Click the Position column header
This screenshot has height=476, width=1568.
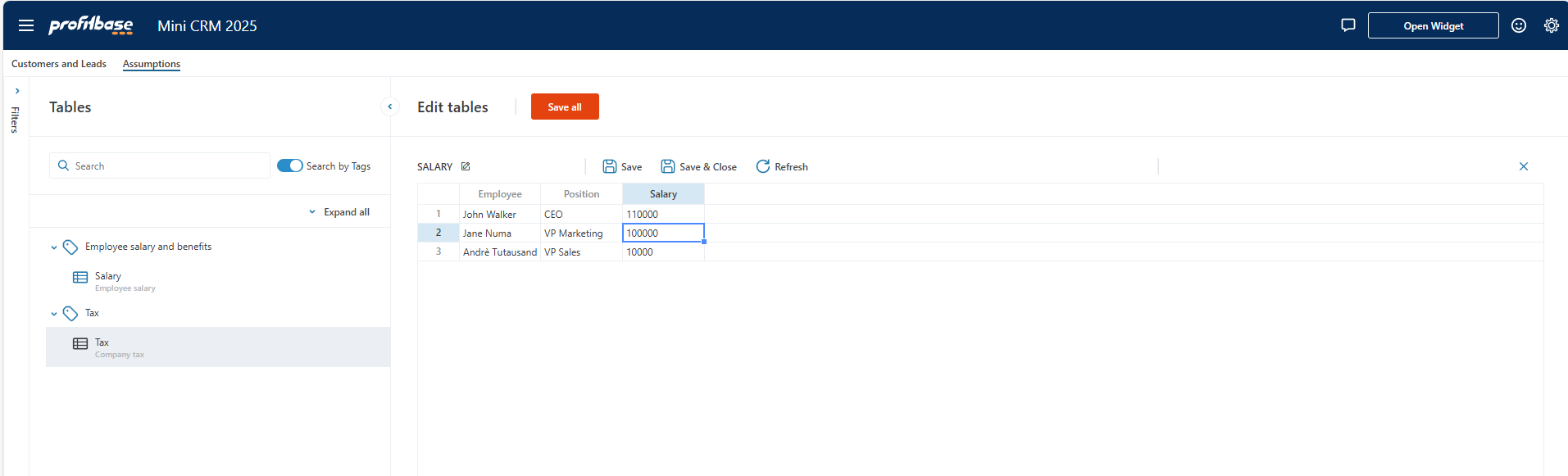pos(582,194)
